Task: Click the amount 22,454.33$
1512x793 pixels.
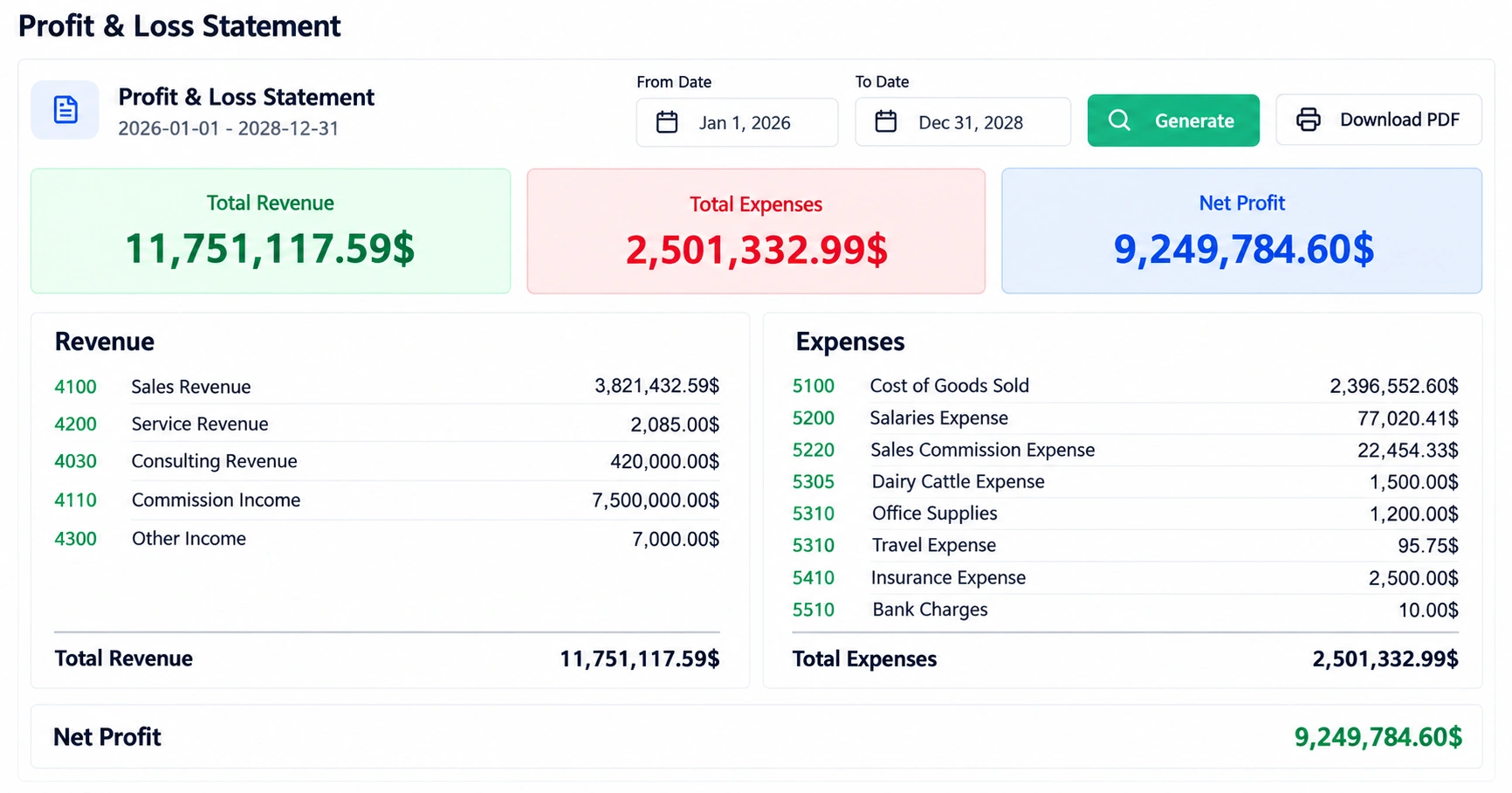Action: click(1408, 450)
